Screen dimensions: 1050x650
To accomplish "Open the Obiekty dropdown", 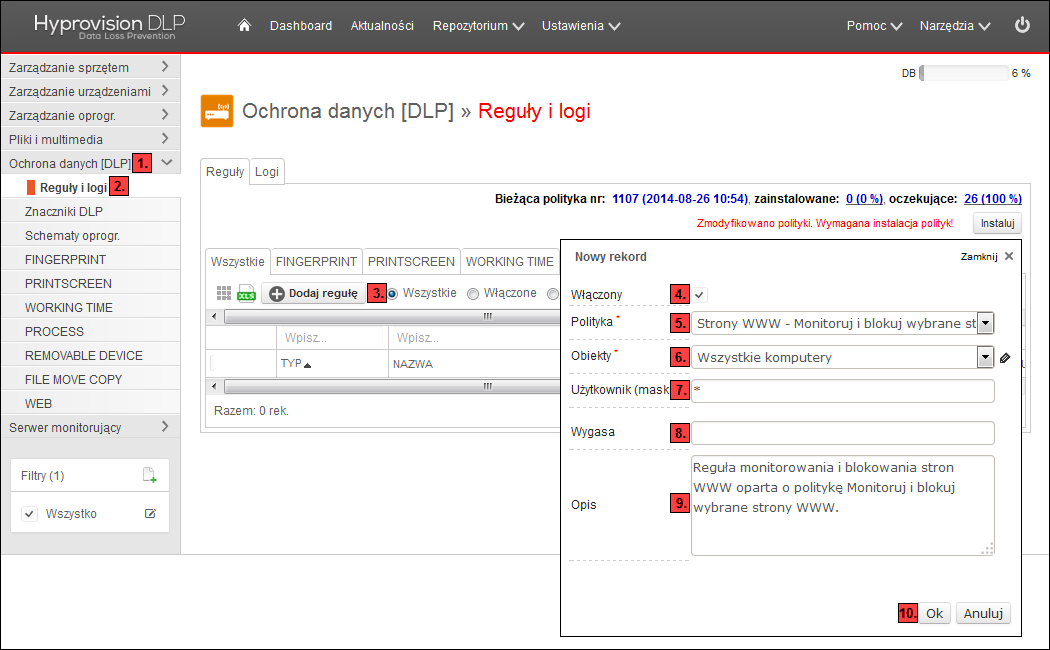I will 984,357.
